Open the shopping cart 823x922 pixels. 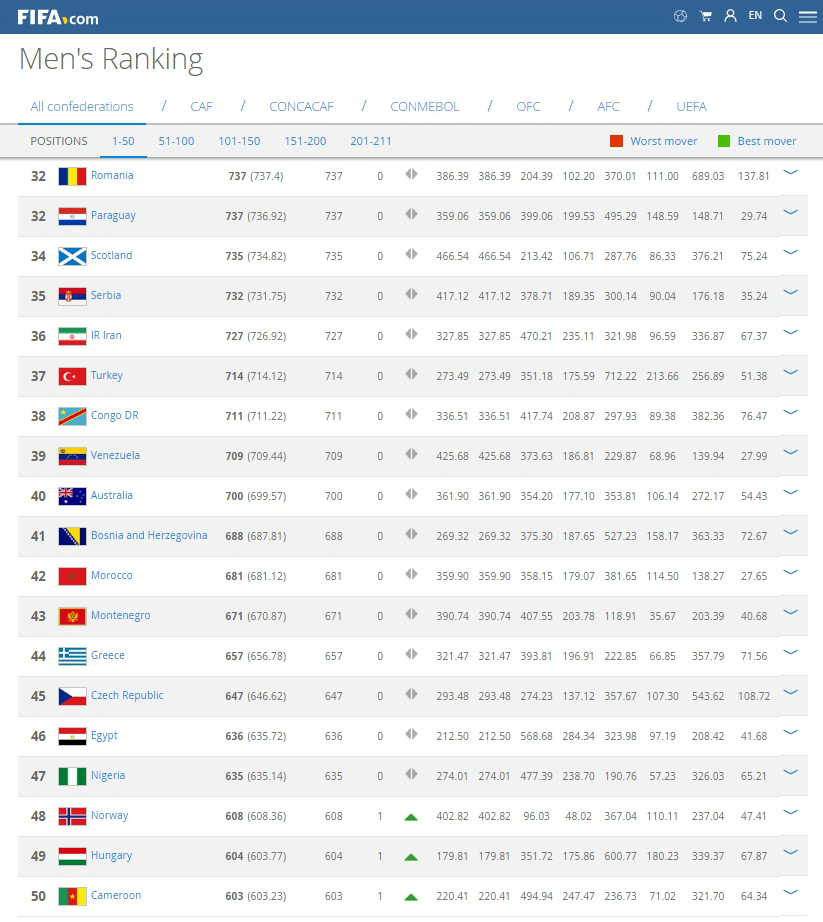706,16
